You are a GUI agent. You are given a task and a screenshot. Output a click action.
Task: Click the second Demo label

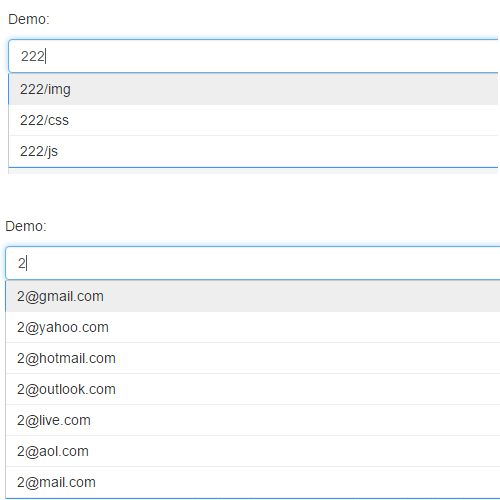[26, 226]
